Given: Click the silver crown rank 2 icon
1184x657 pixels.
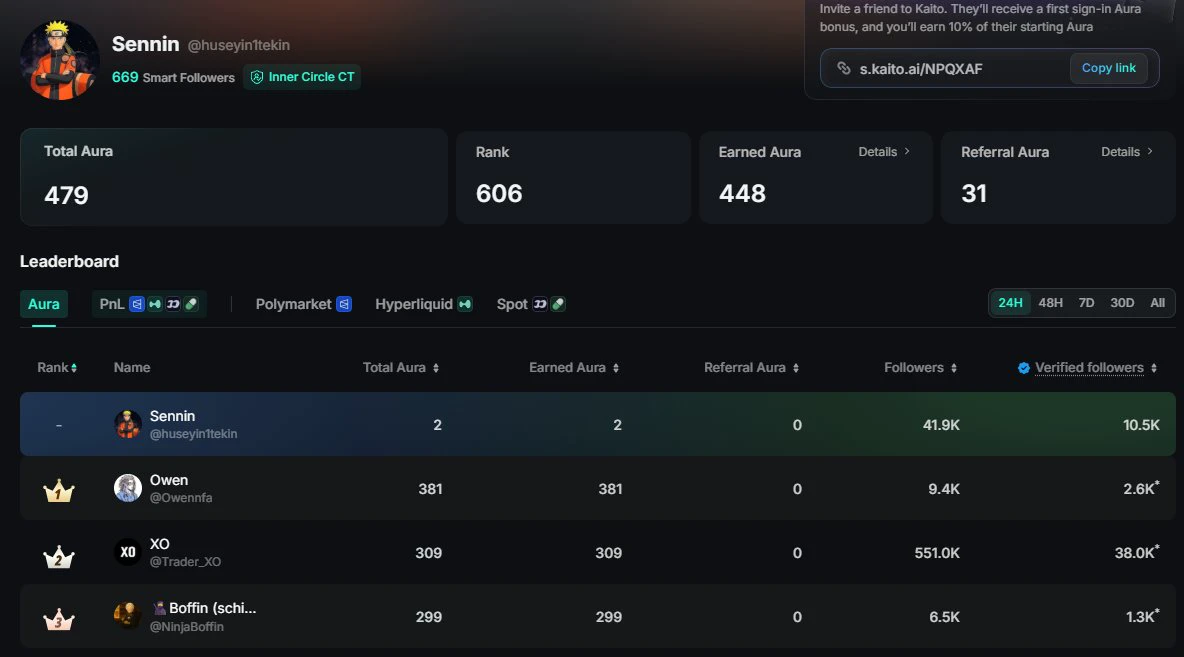Looking at the screenshot, I should tap(59, 557).
